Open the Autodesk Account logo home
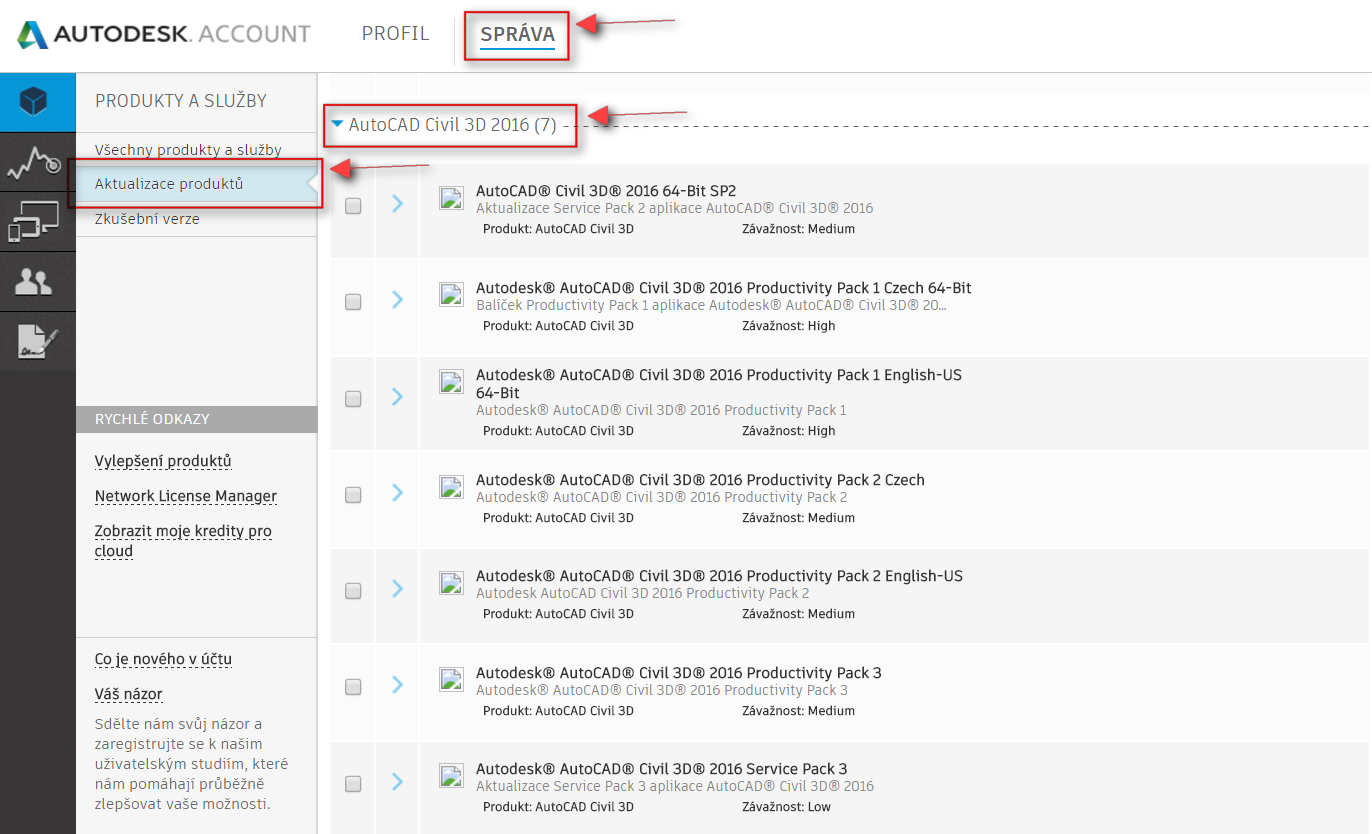 click(x=164, y=34)
